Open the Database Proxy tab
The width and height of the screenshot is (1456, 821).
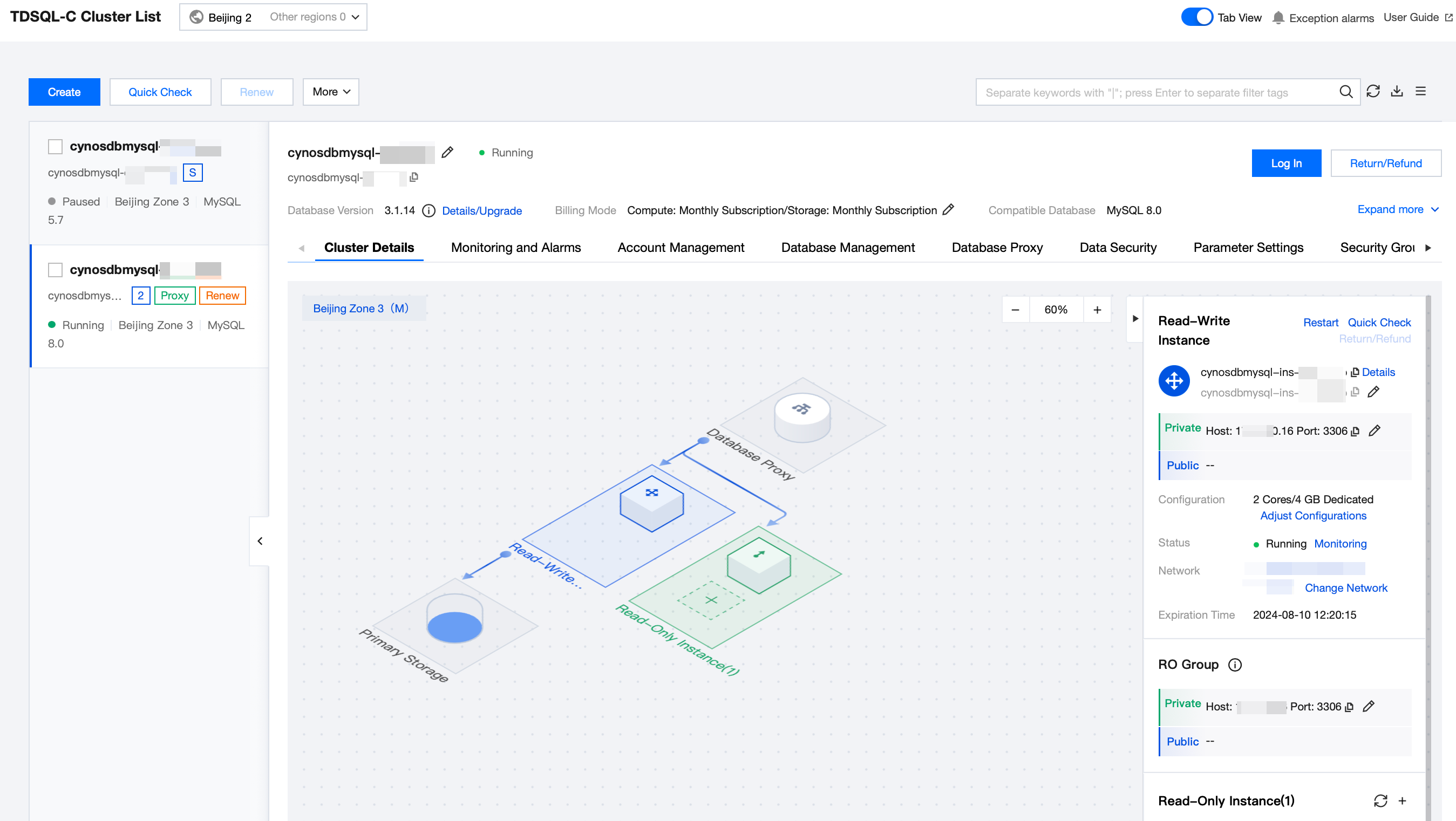click(996, 248)
